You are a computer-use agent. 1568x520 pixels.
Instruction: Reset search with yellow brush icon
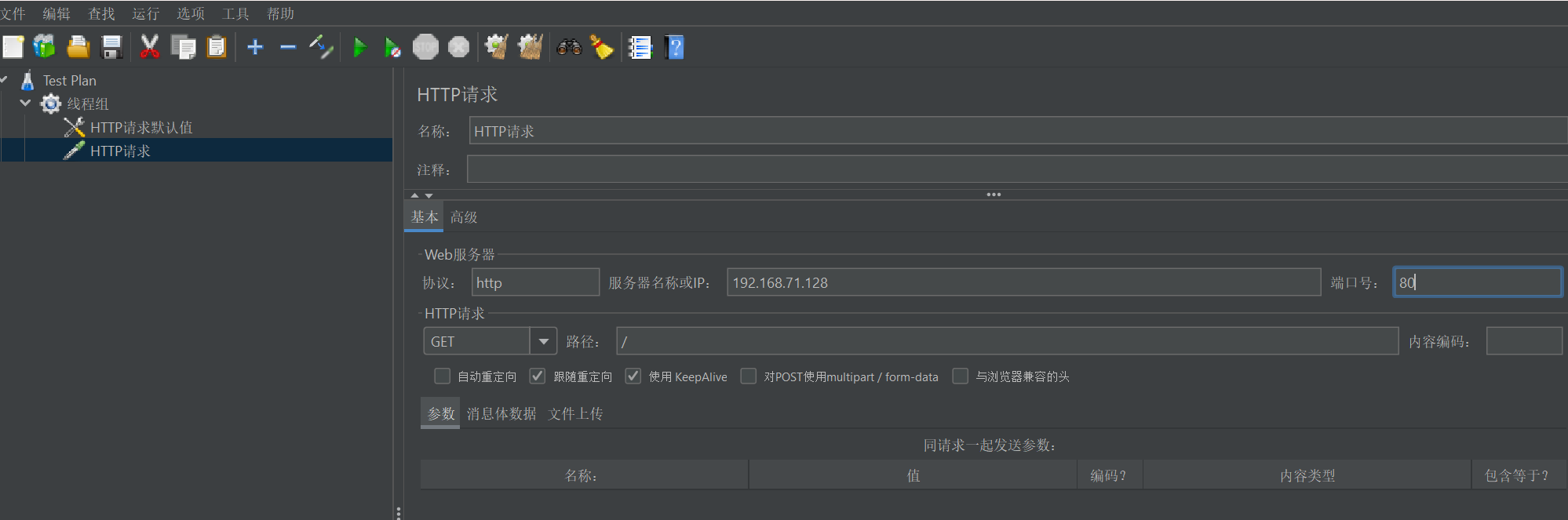tap(602, 47)
